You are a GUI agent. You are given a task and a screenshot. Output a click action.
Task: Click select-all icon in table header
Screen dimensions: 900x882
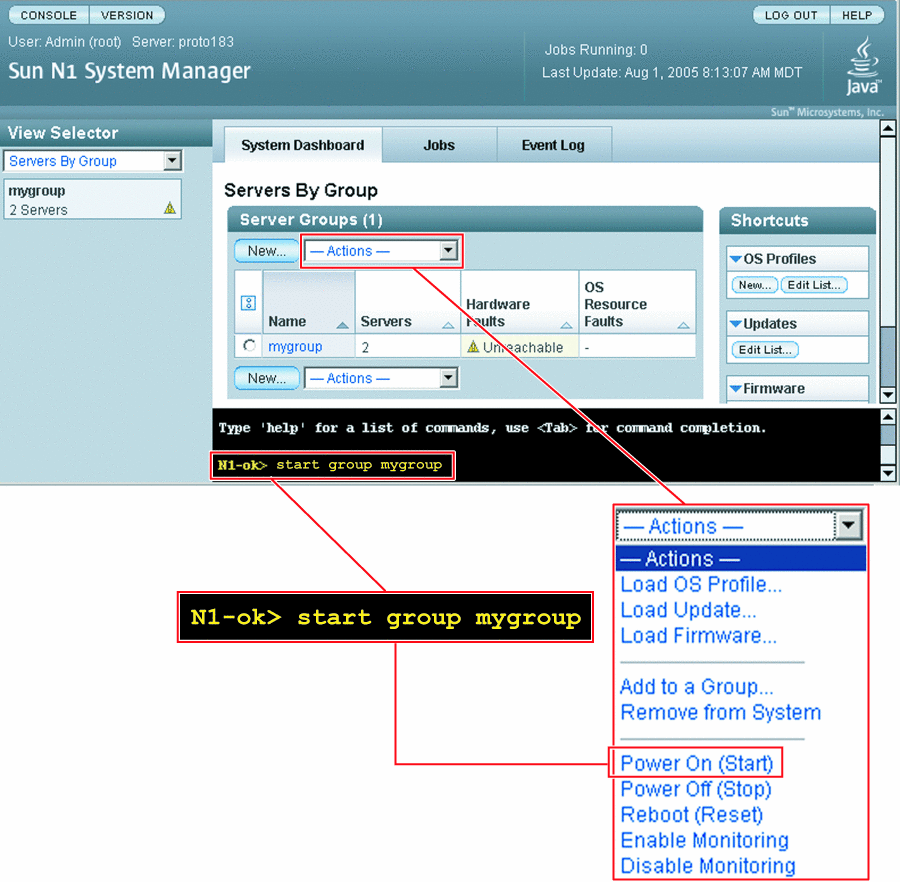248,302
